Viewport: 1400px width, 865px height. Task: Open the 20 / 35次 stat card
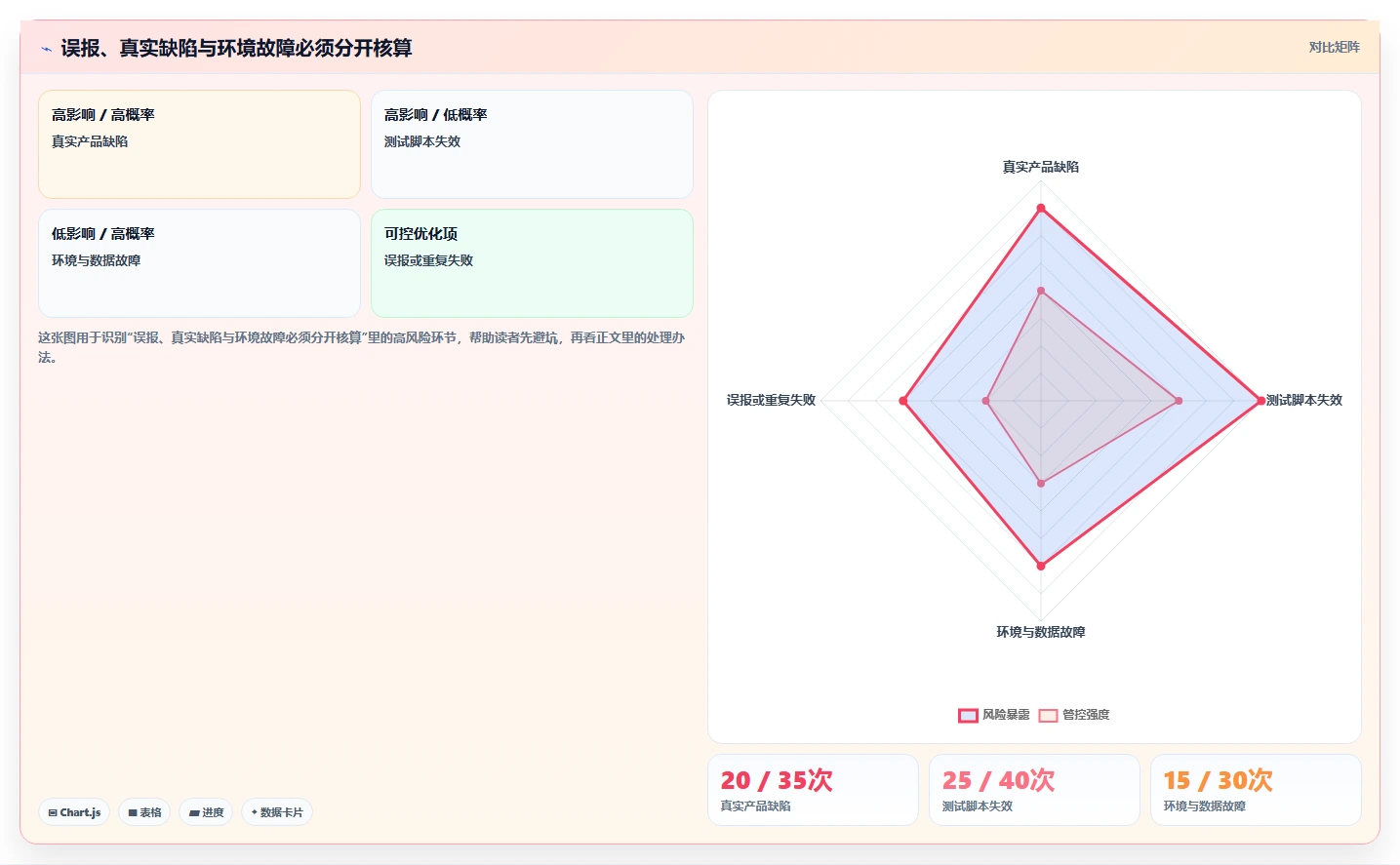tap(813, 790)
